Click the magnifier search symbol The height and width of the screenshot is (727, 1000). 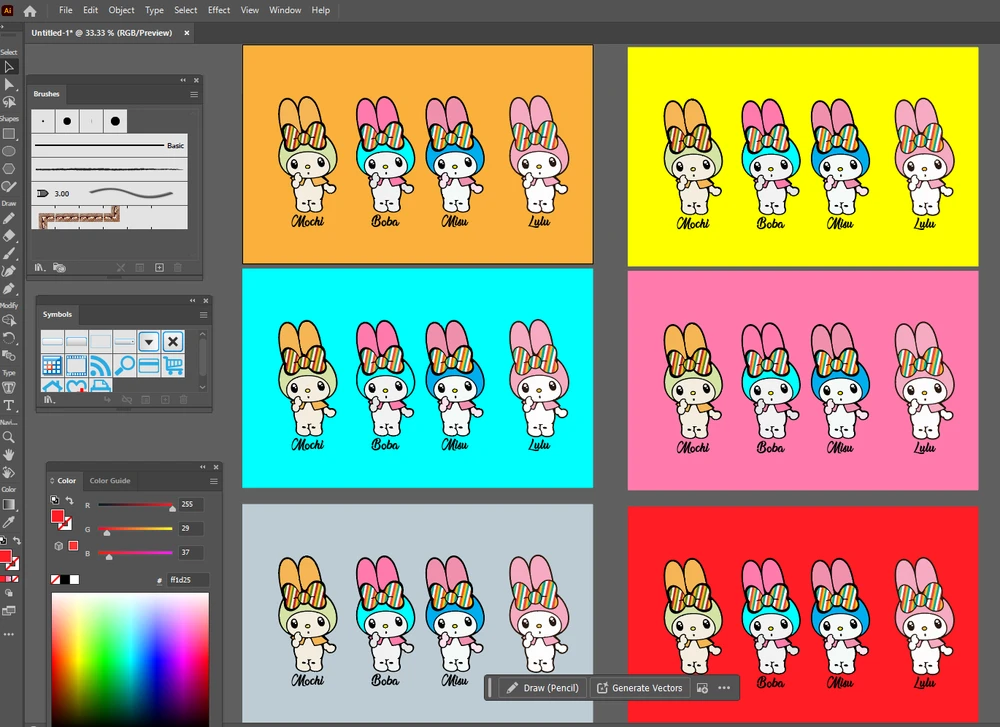(124, 365)
